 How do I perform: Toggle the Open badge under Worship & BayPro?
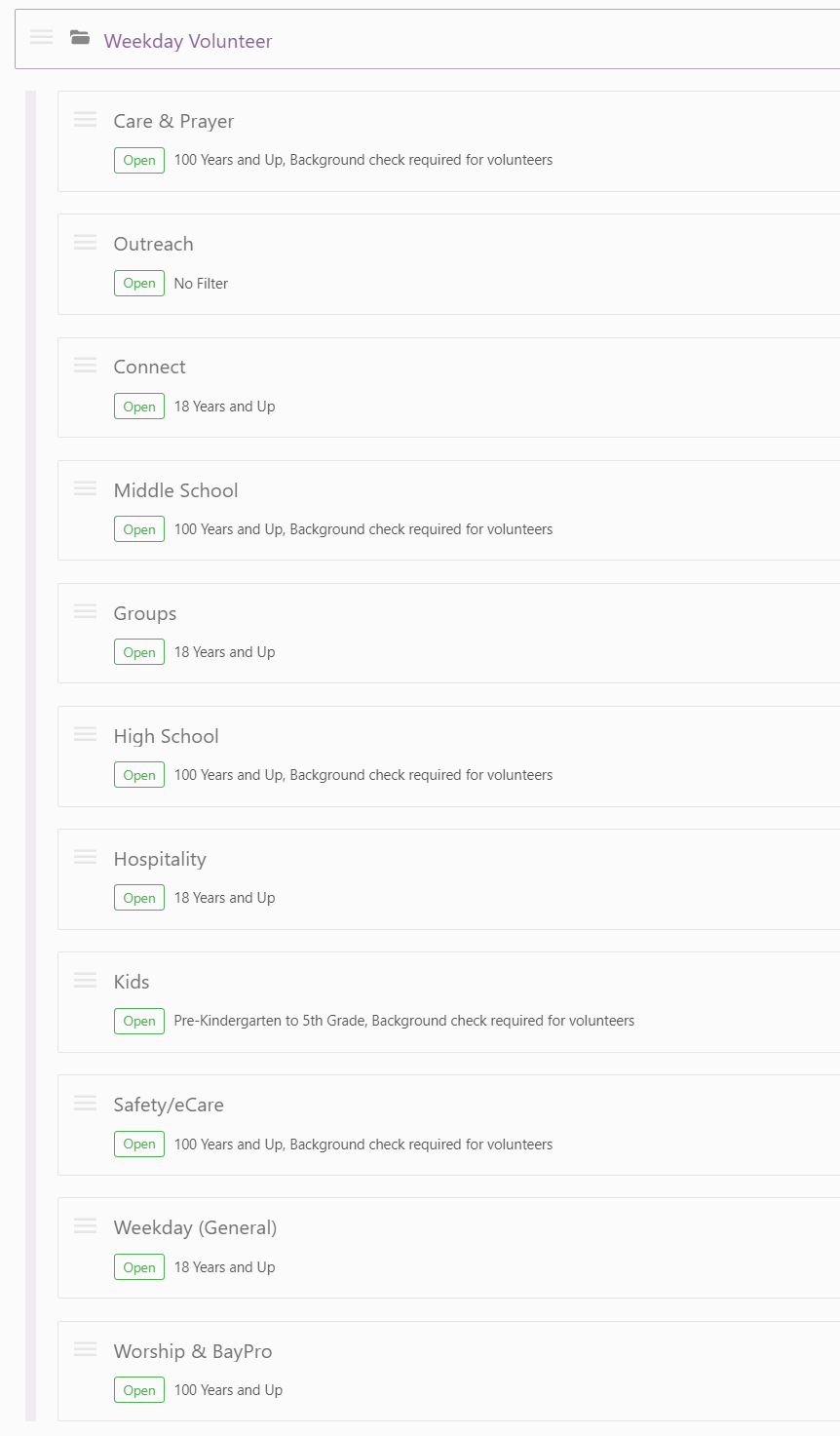coord(139,1390)
